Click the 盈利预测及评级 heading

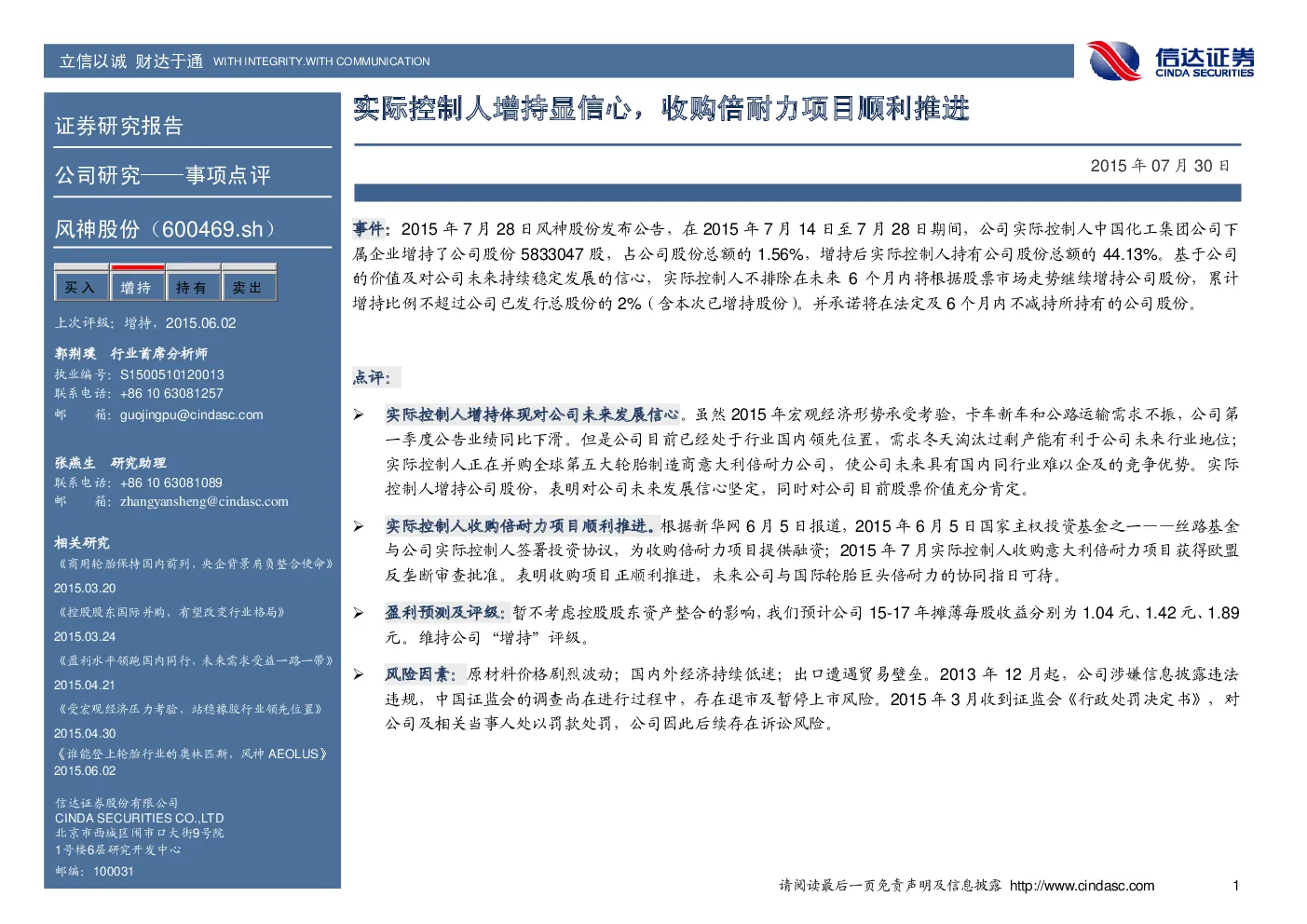445,613
